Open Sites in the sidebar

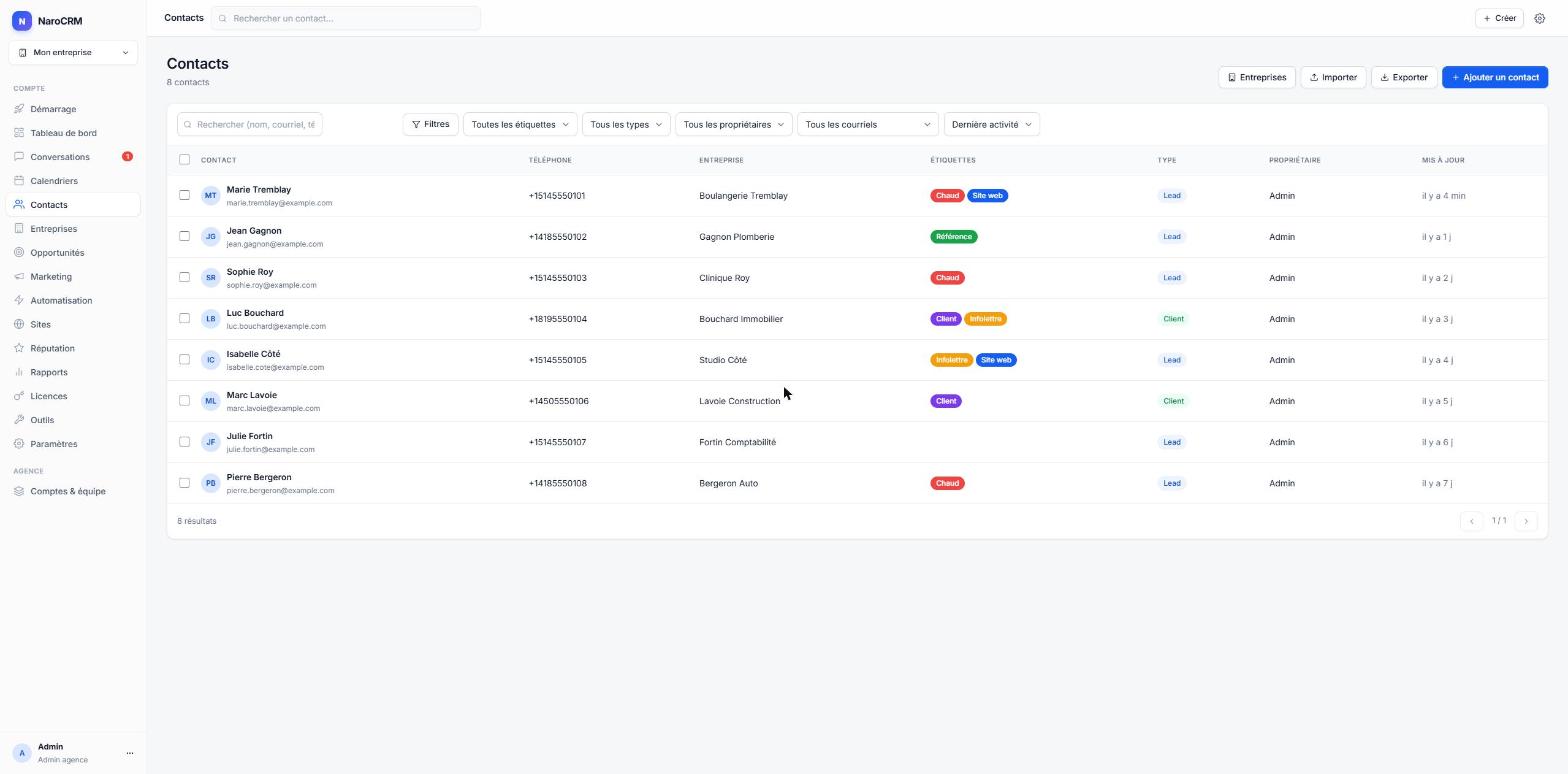point(73,325)
